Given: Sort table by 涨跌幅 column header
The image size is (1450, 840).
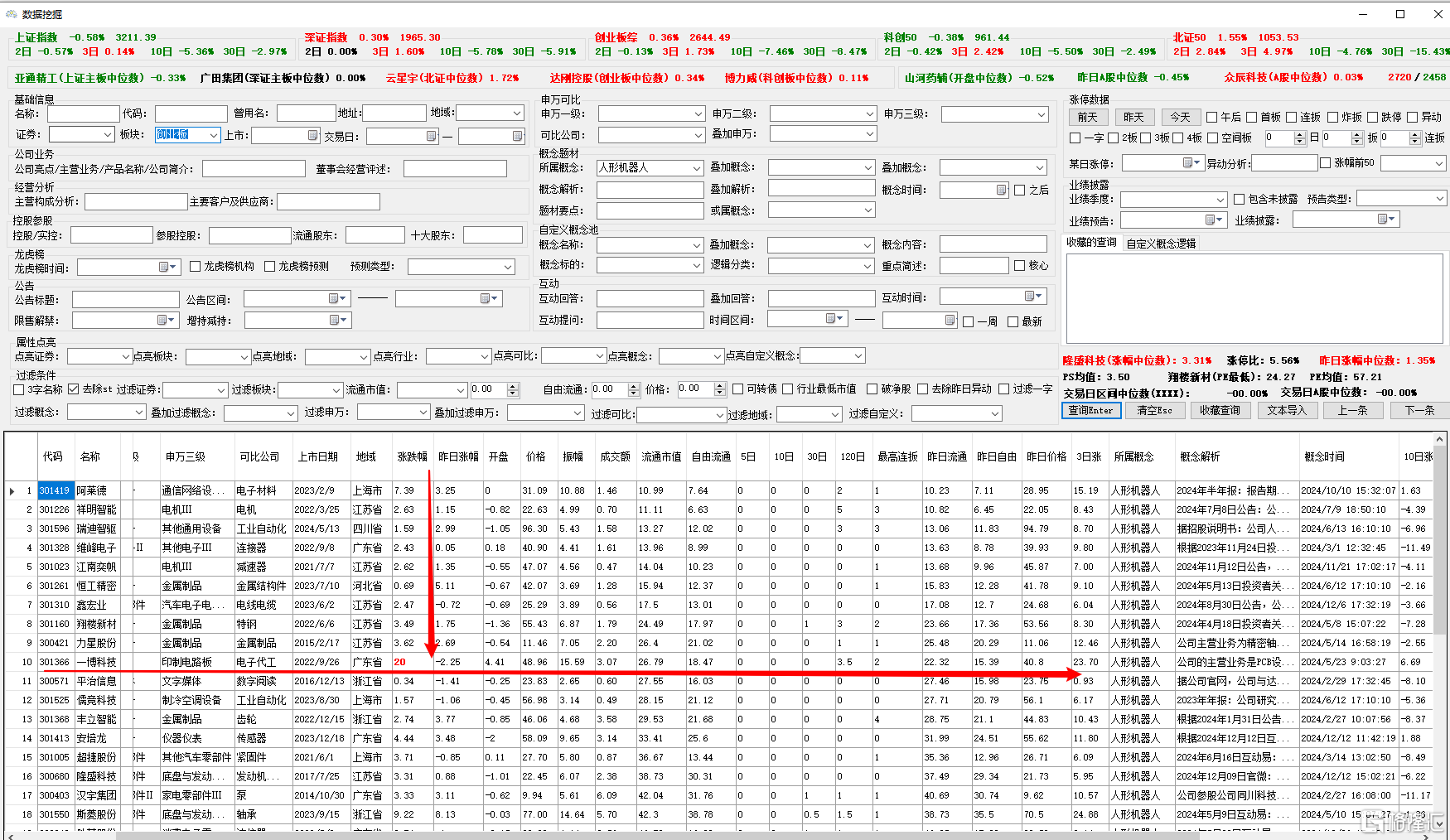Looking at the screenshot, I should [x=413, y=457].
